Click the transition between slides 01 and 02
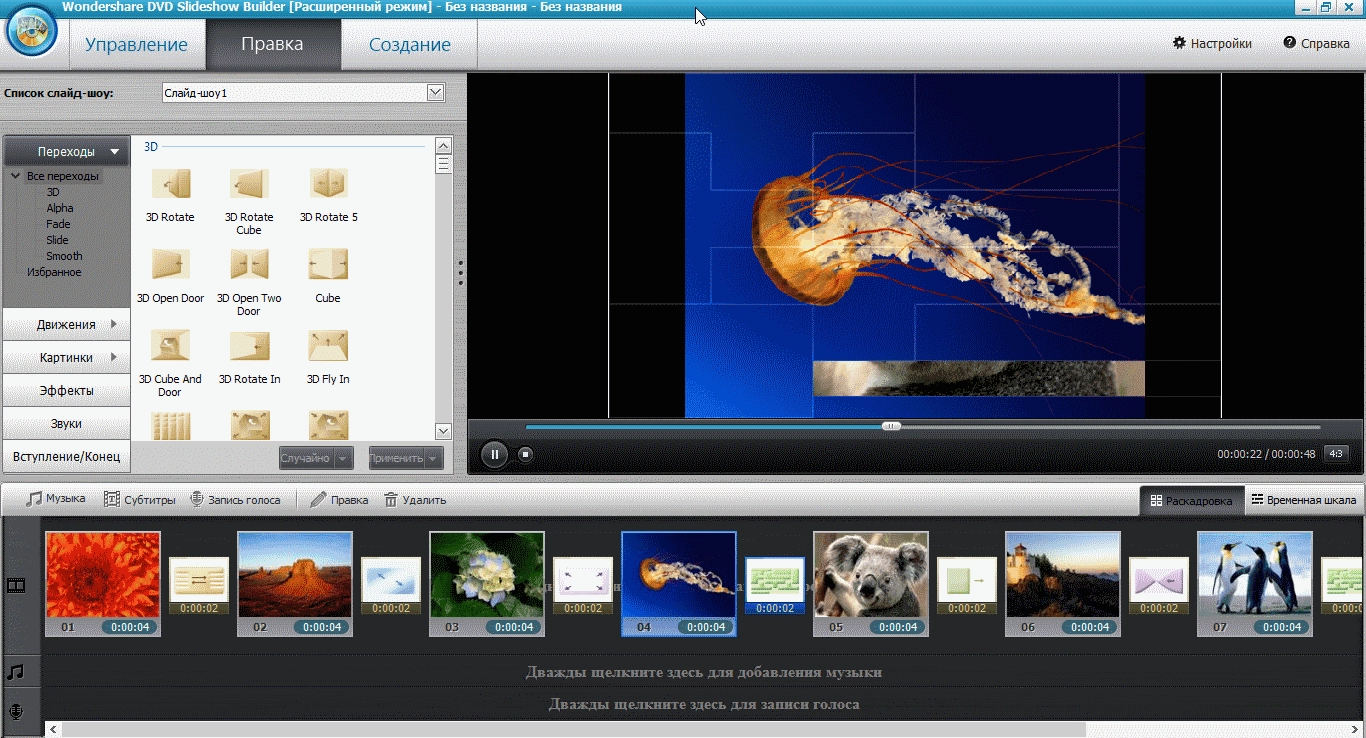1366x738 pixels. [x=199, y=586]
